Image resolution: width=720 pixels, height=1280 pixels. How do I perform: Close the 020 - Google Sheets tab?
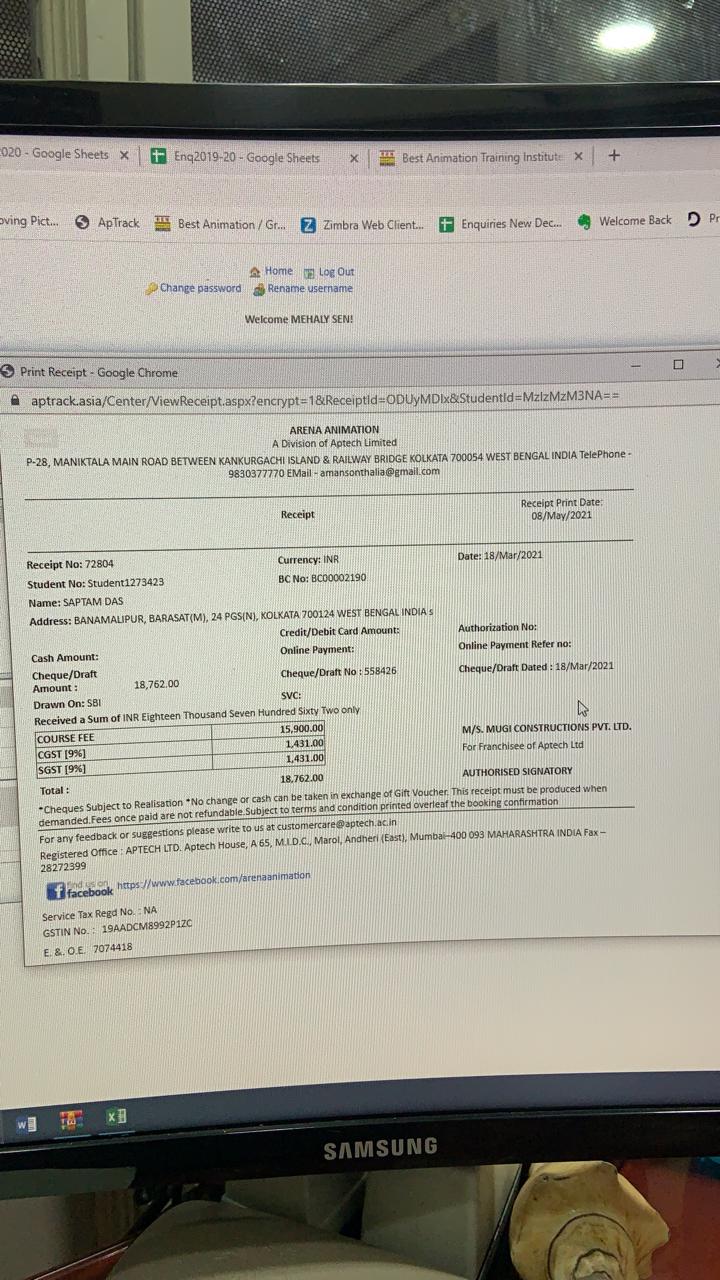click(x=124, y=155)
